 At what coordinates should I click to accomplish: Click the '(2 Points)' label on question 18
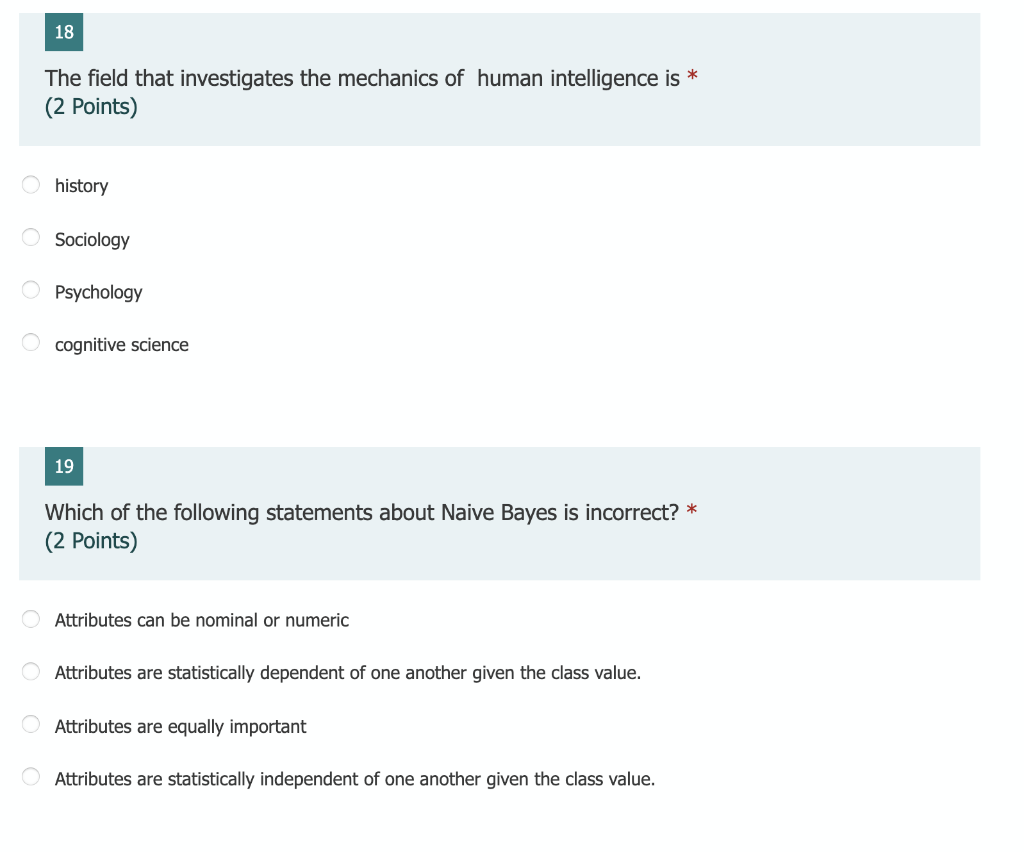(x=90, y=106)
